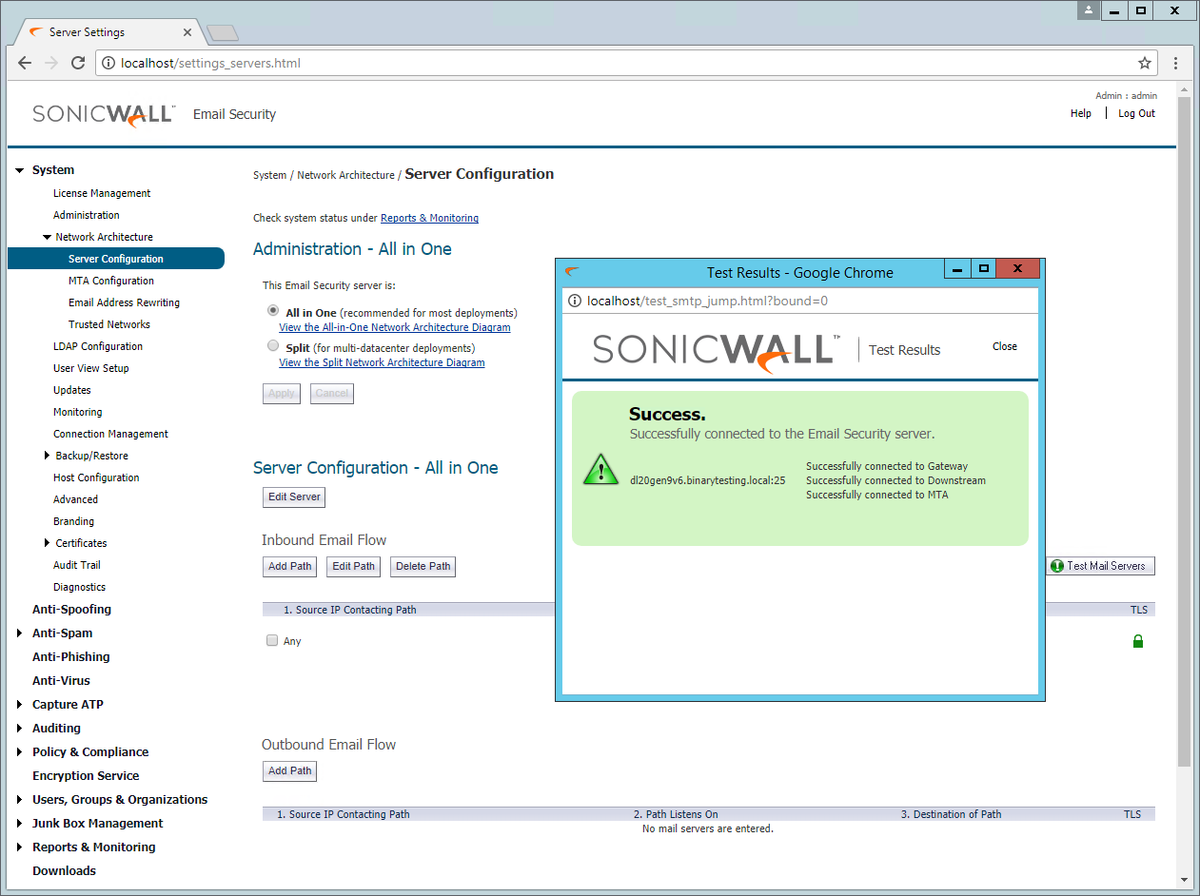This screenshot has height=896, width=1200.
Task: Check the Any checkbox under Inbound Email Flow
Action: [271, 640]
